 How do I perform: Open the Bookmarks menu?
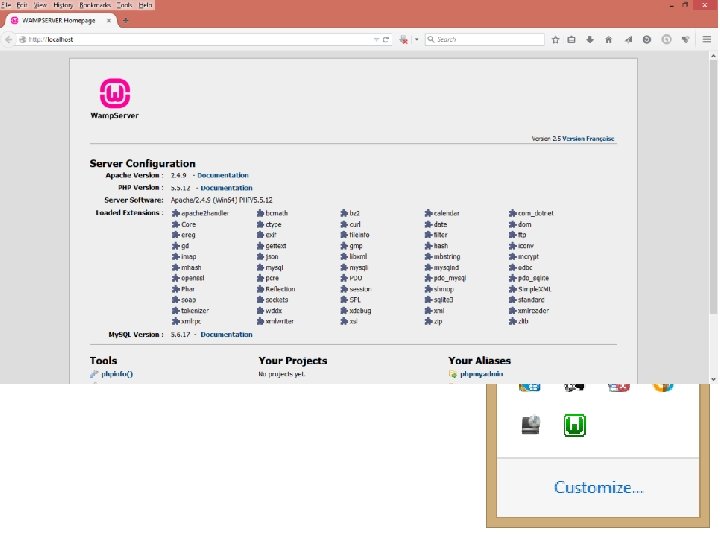coord(95,5)
